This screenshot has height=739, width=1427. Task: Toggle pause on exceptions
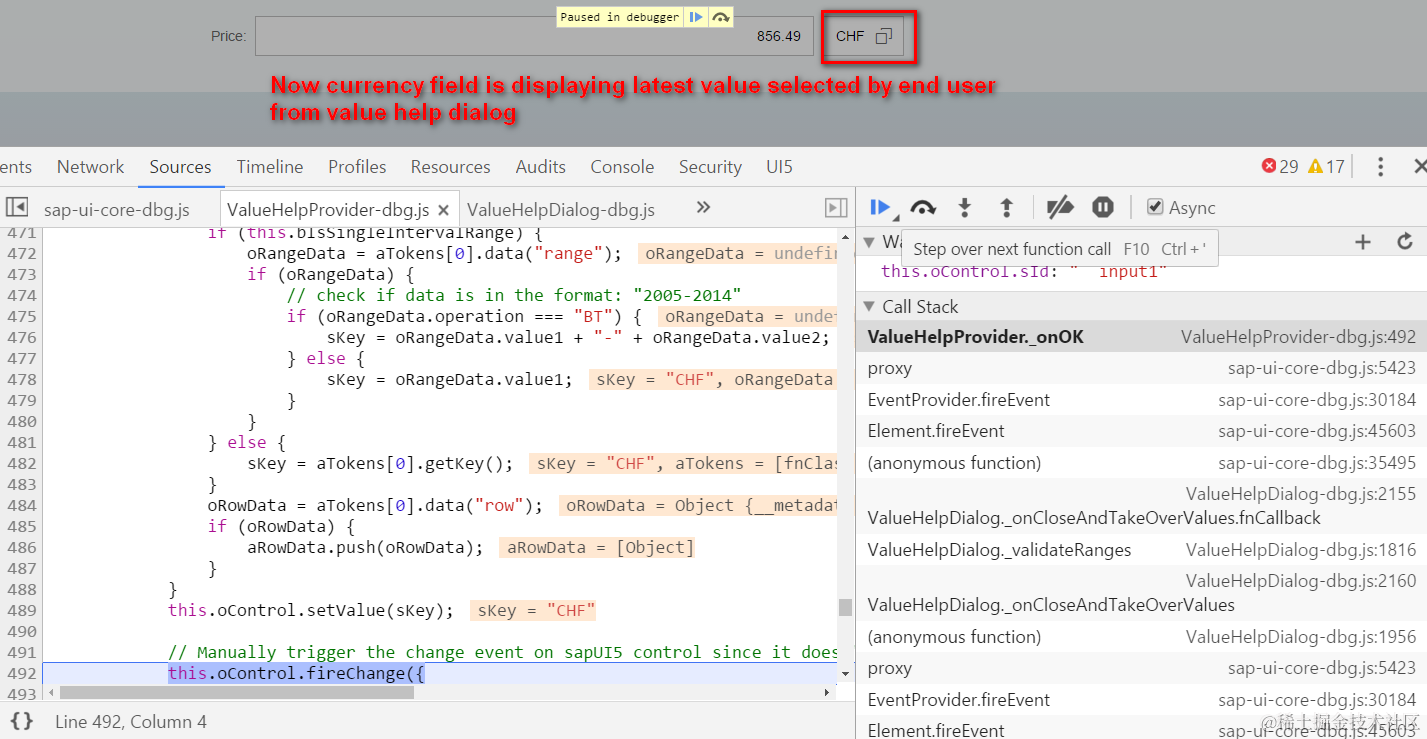[x=1102, y=207]
